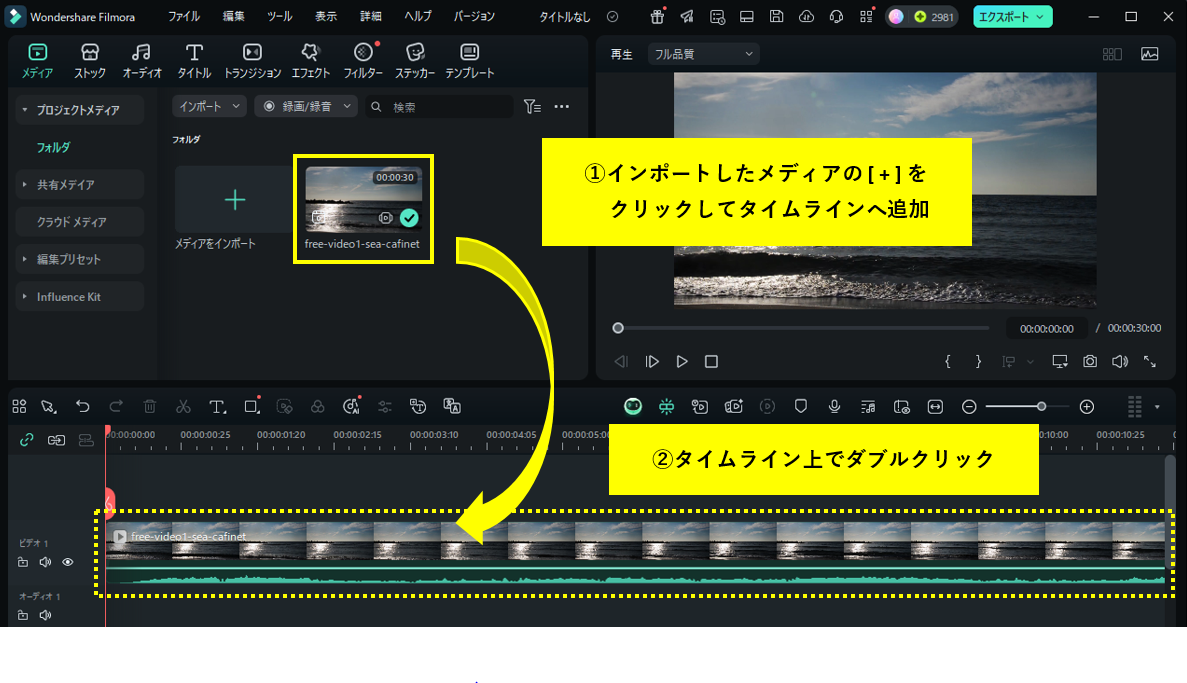Open the フル品質 playback quality dropdown
1187x683 pixels.
[x=703, y=53]
